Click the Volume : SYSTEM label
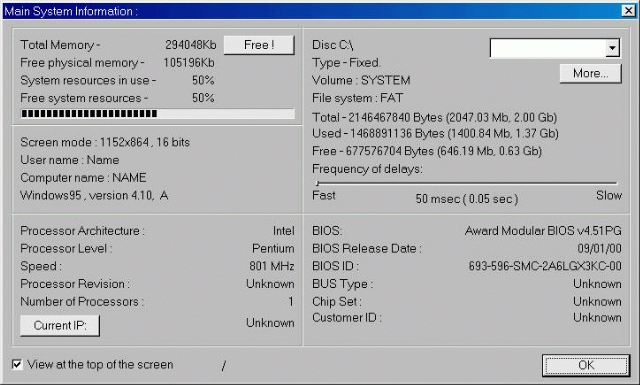 361,80
